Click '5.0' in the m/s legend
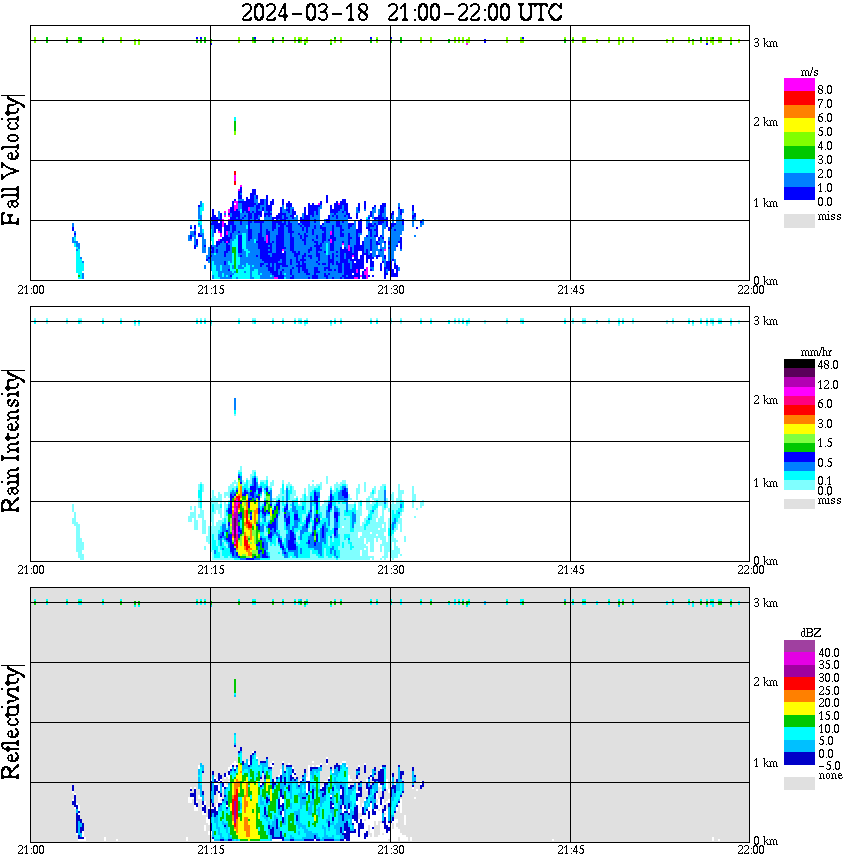The height and width of the screenshot is (868, 850). point(825,132)
